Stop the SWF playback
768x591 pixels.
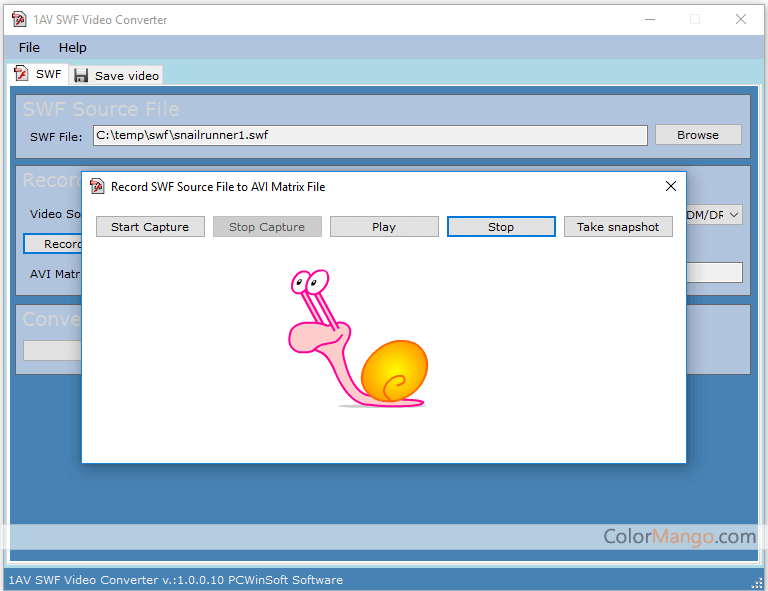pos(501,227)
